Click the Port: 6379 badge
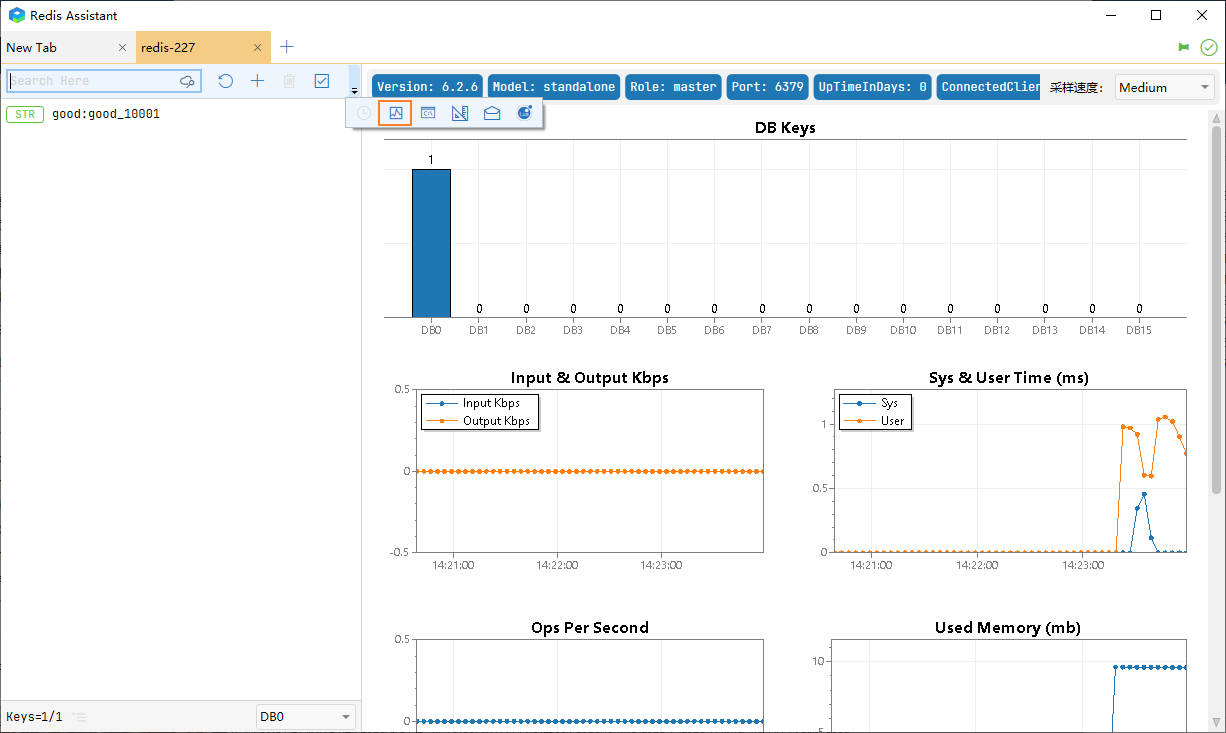Image resolution: width=1226 pixels, height=733 pixels. [x=767, y=87]
